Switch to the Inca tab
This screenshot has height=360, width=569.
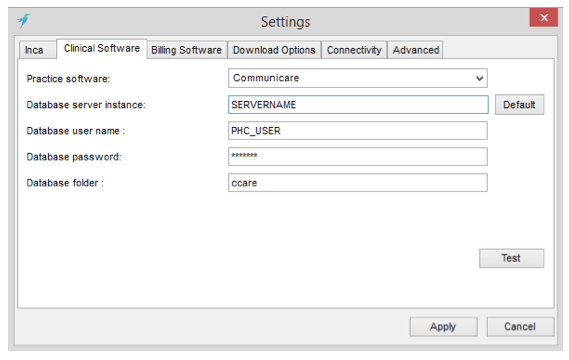pyautogui.click(x=37, y=50)
